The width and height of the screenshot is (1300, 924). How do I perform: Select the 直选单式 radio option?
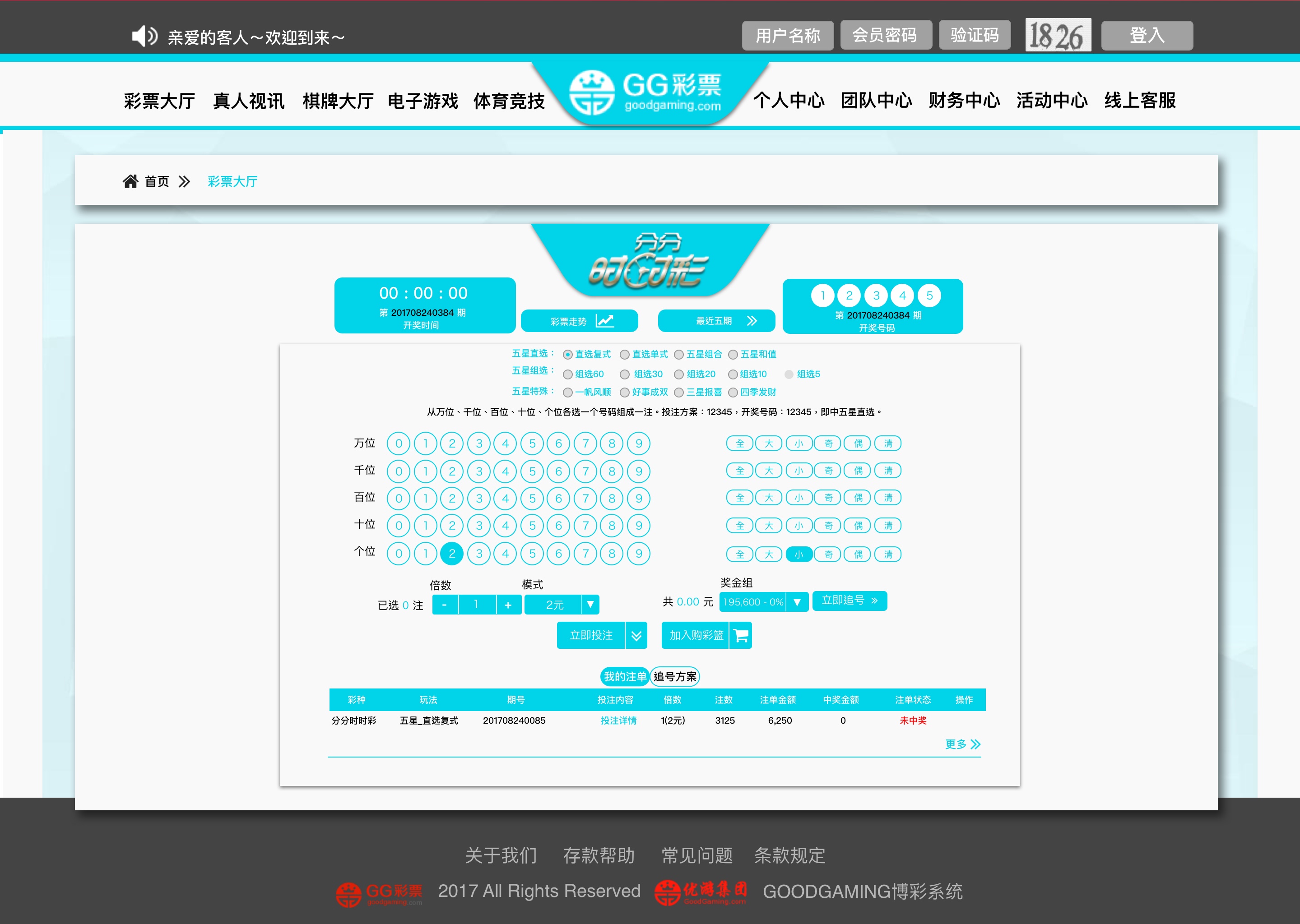pos(624,355)
